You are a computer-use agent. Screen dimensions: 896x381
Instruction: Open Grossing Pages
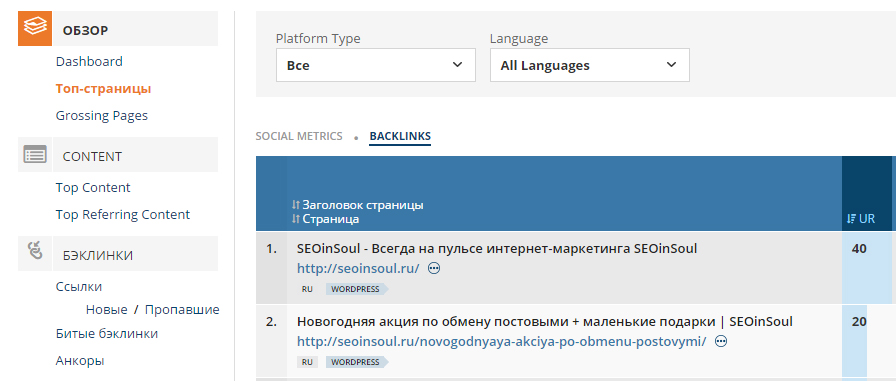102,115
